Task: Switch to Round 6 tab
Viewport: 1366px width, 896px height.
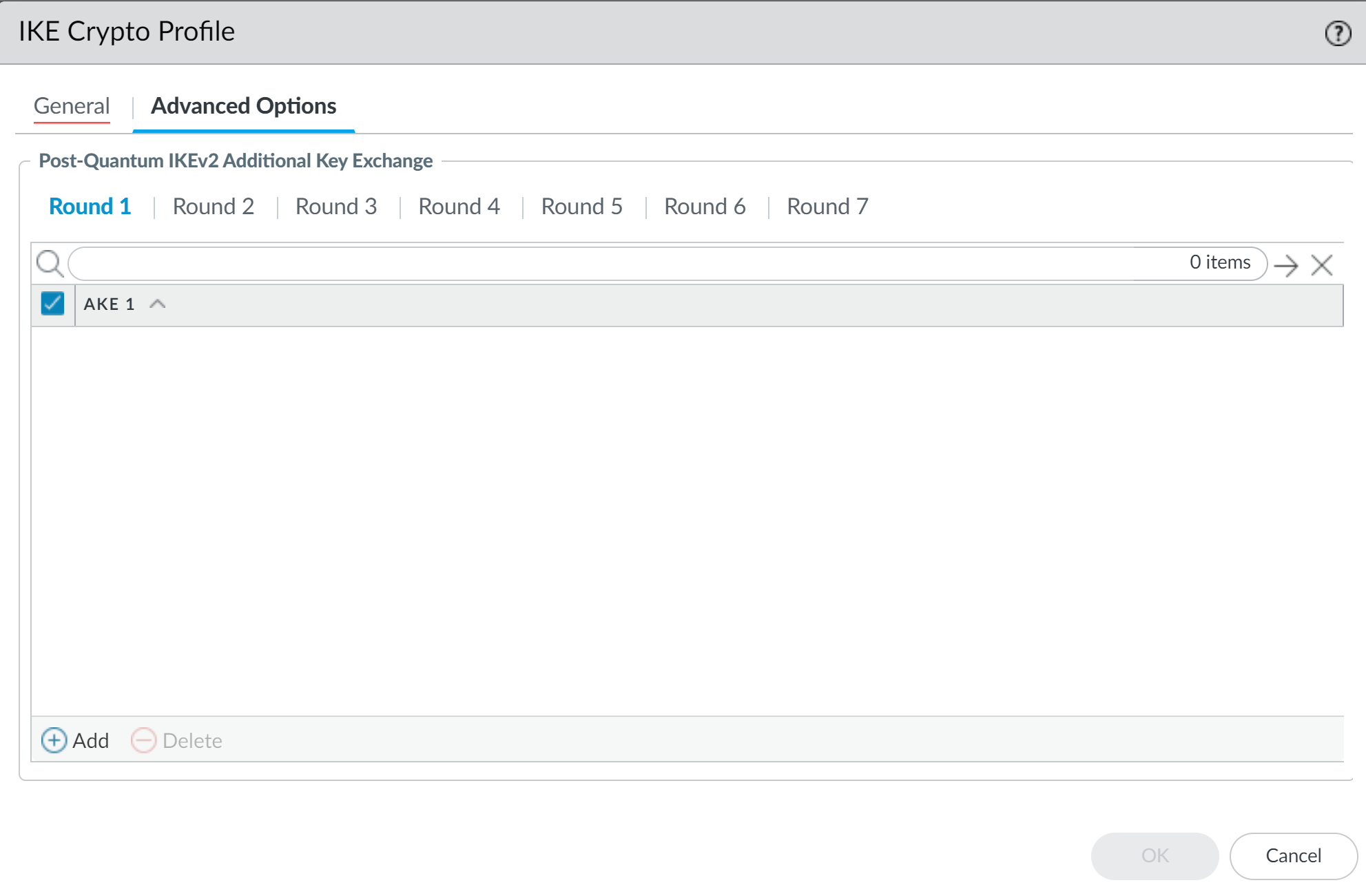Action: coord(705,207)
